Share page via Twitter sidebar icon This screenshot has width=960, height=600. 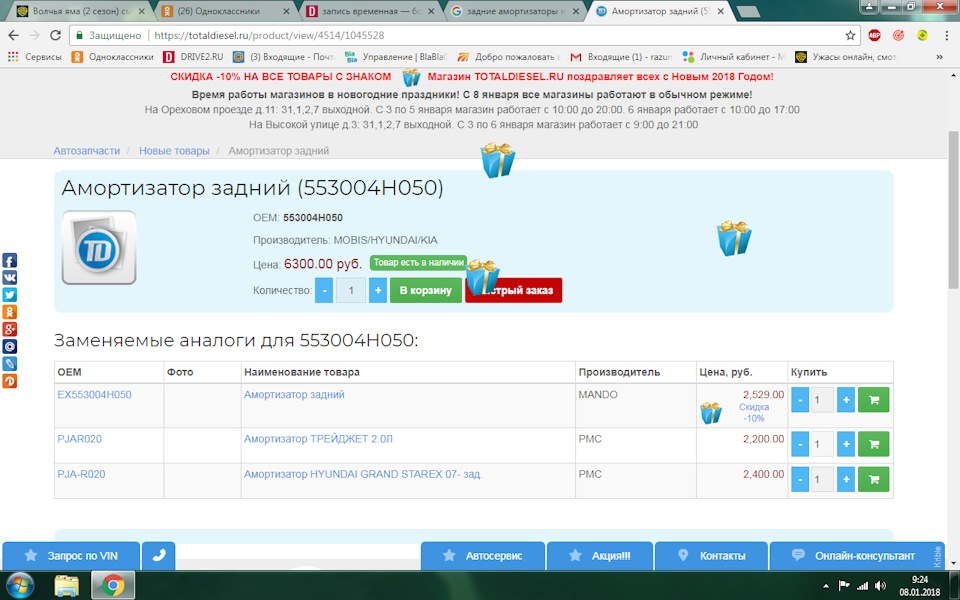coord(9,295)
